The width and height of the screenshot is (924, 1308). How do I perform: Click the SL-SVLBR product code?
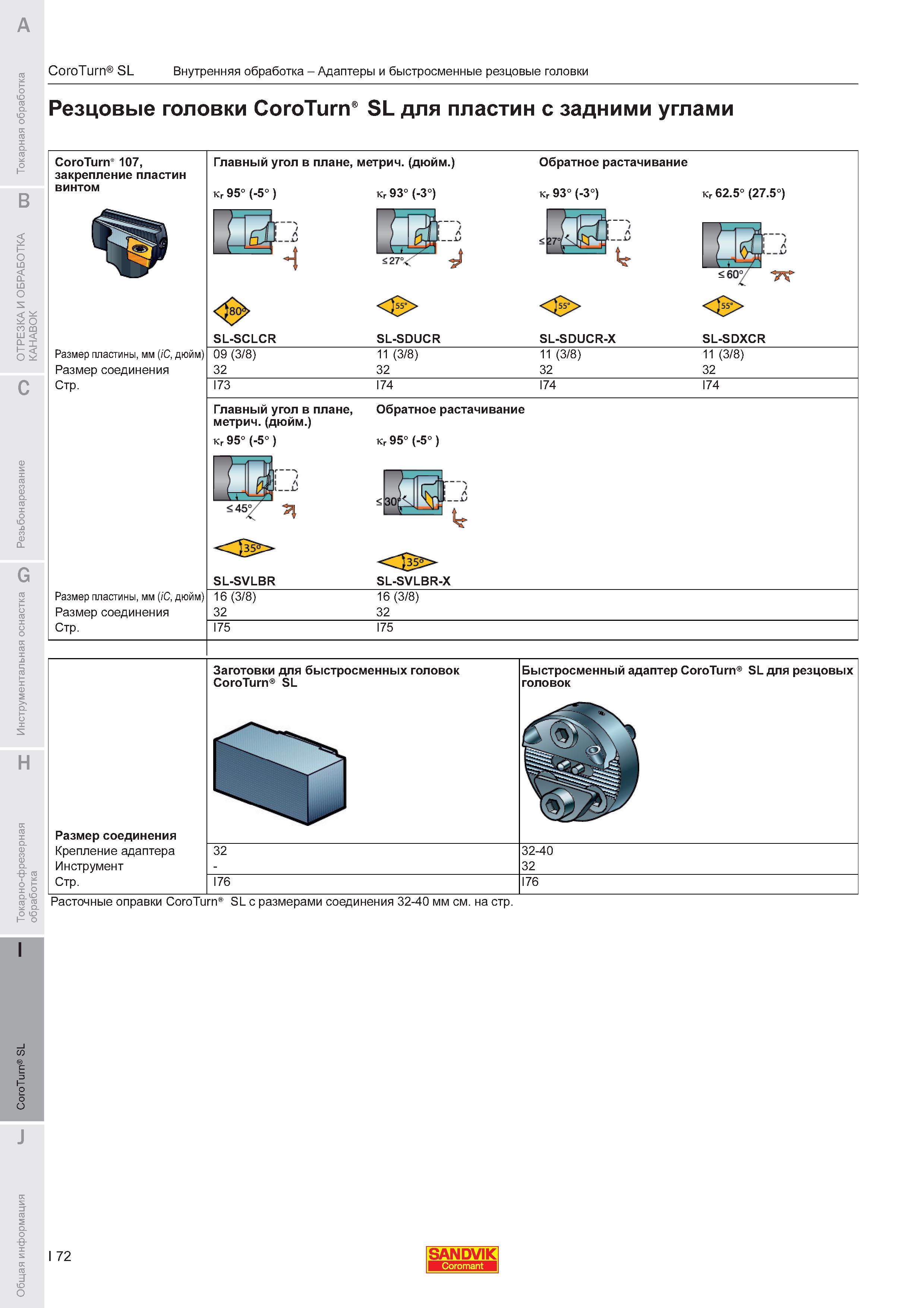[x=244, y=581]
